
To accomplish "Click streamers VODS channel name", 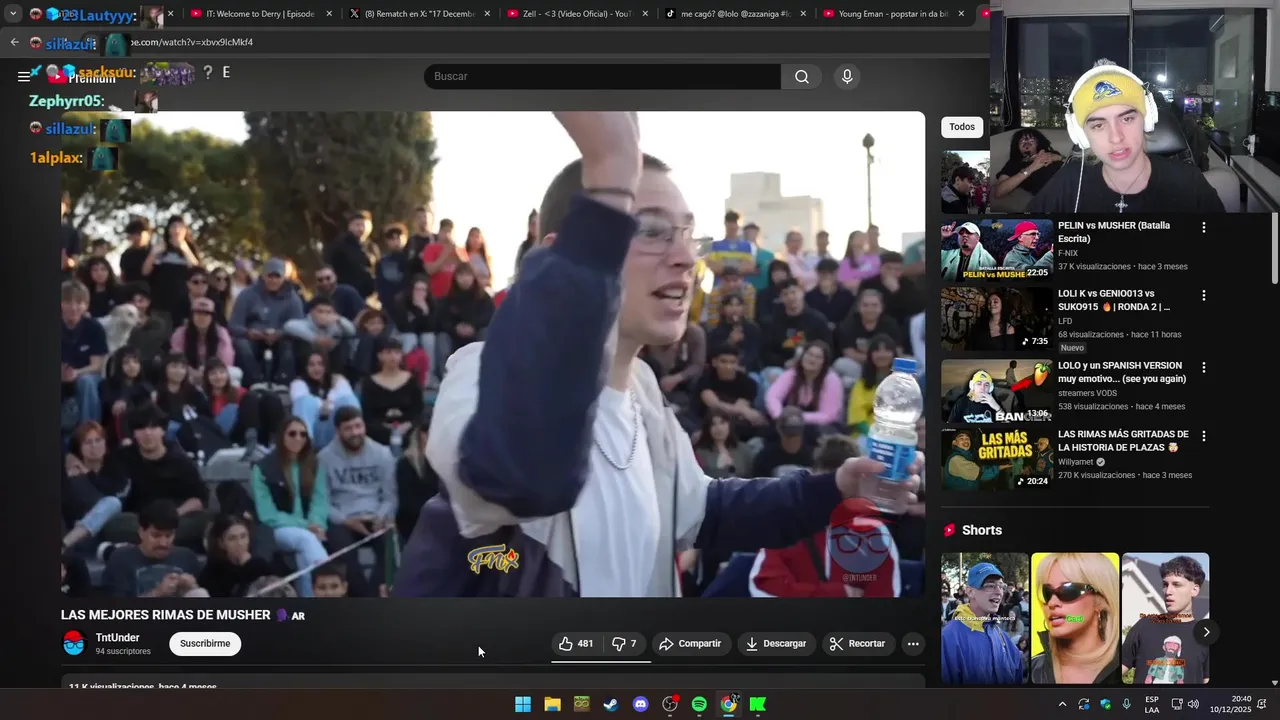I will [x=1086, y=393].
